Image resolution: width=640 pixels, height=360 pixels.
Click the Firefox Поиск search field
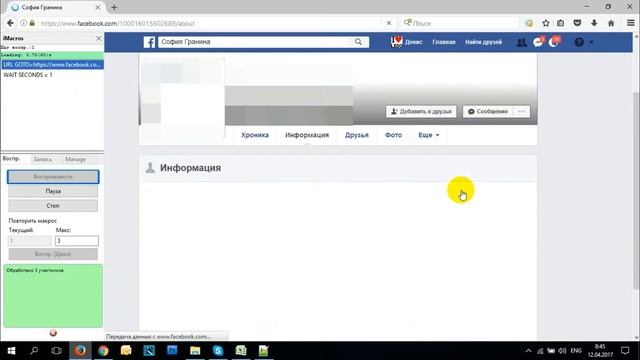(x=460, y=23)
